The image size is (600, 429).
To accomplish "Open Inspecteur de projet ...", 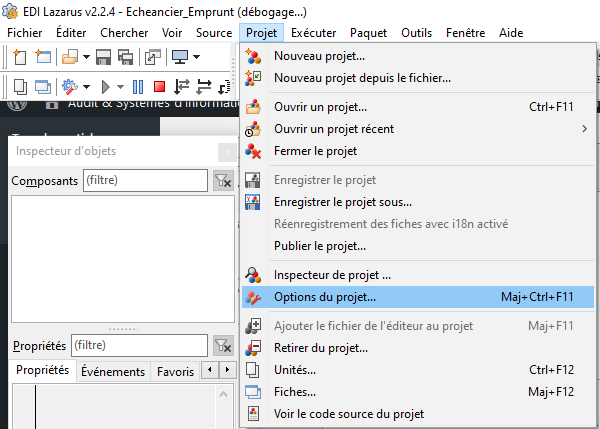I will pyautogui.click(x=418, y=275).
